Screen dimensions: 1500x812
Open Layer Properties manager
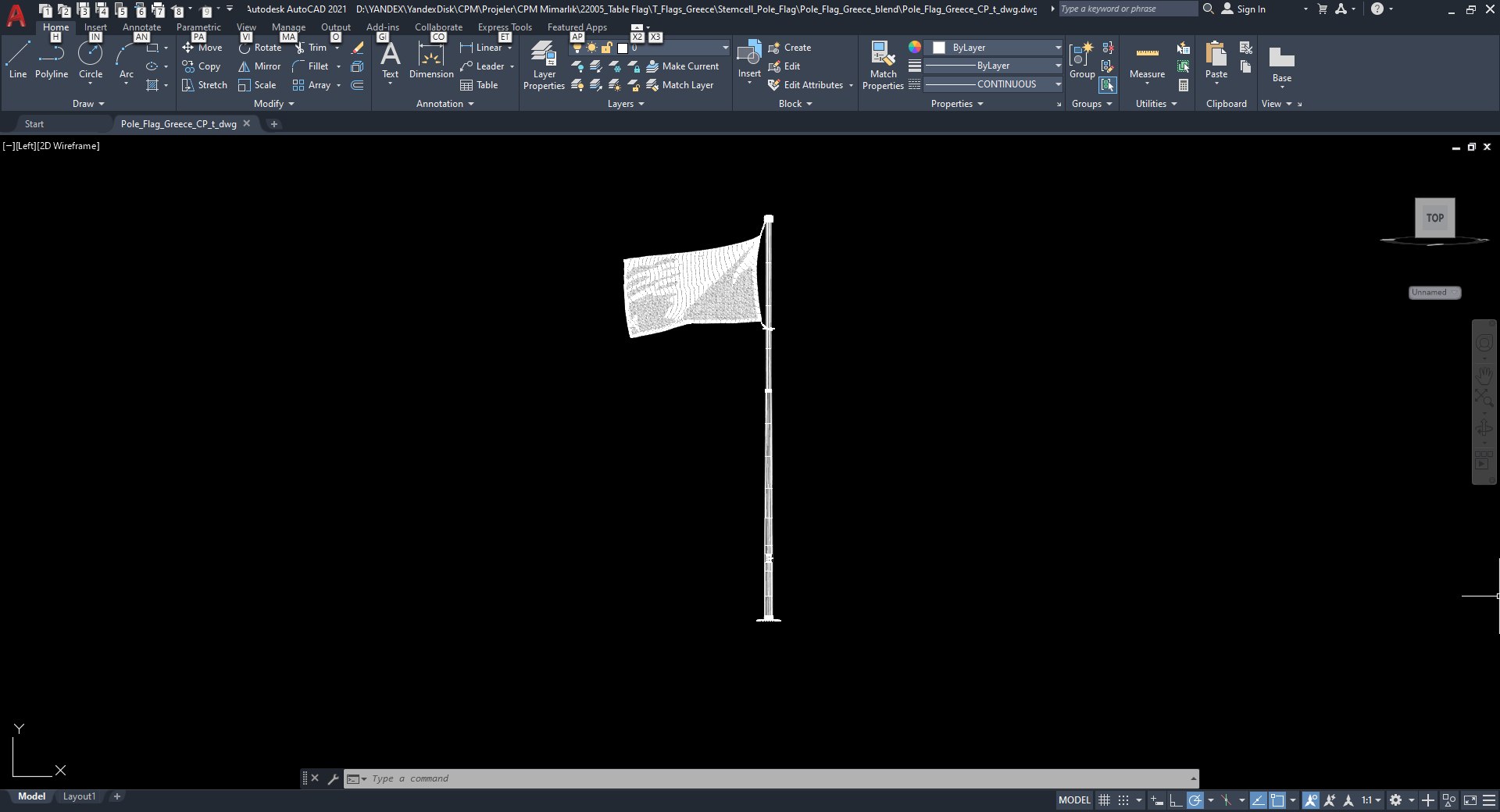coord(544,66)
